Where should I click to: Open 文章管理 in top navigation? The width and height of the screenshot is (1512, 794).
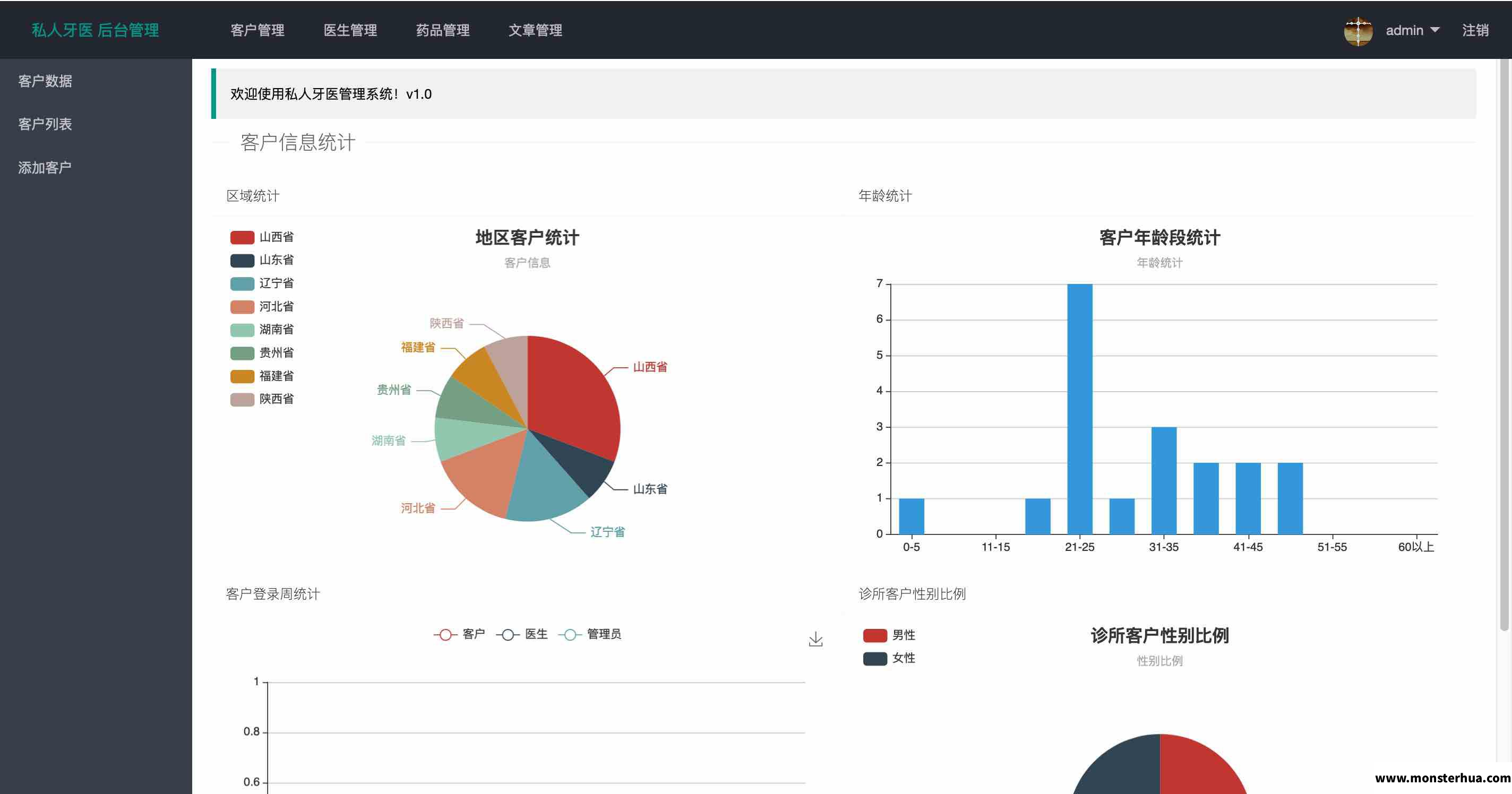coord(535,30)
